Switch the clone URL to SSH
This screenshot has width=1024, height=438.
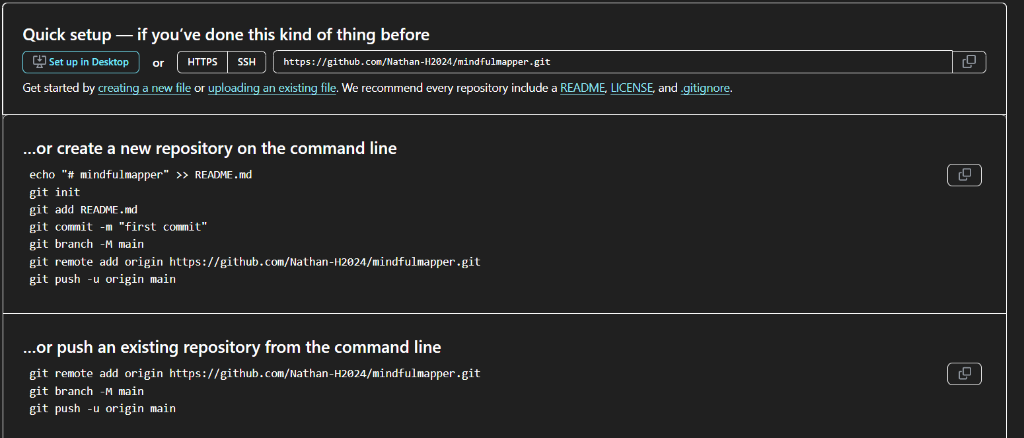tap(246, 62)
